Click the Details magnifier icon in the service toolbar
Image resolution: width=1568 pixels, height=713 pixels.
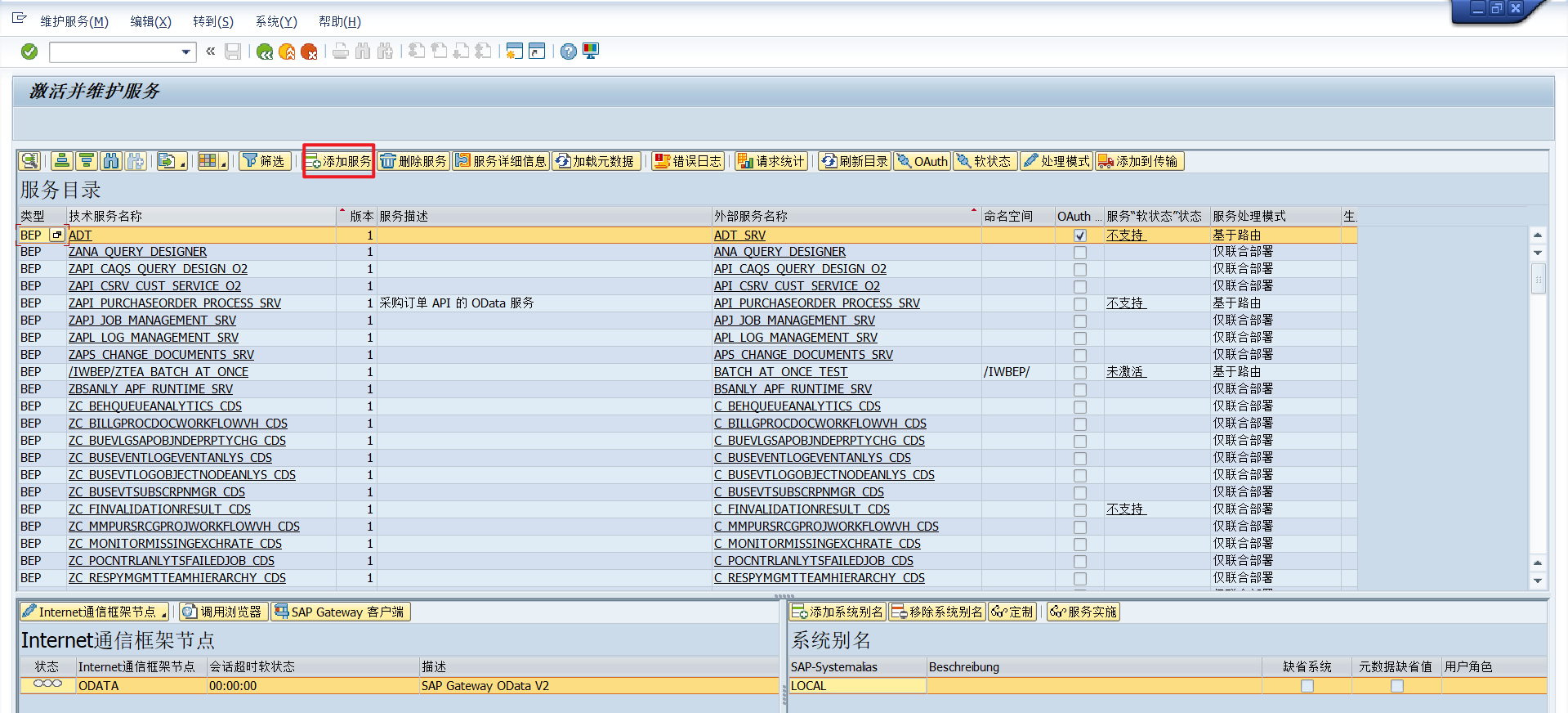click(x=30, y=161)
